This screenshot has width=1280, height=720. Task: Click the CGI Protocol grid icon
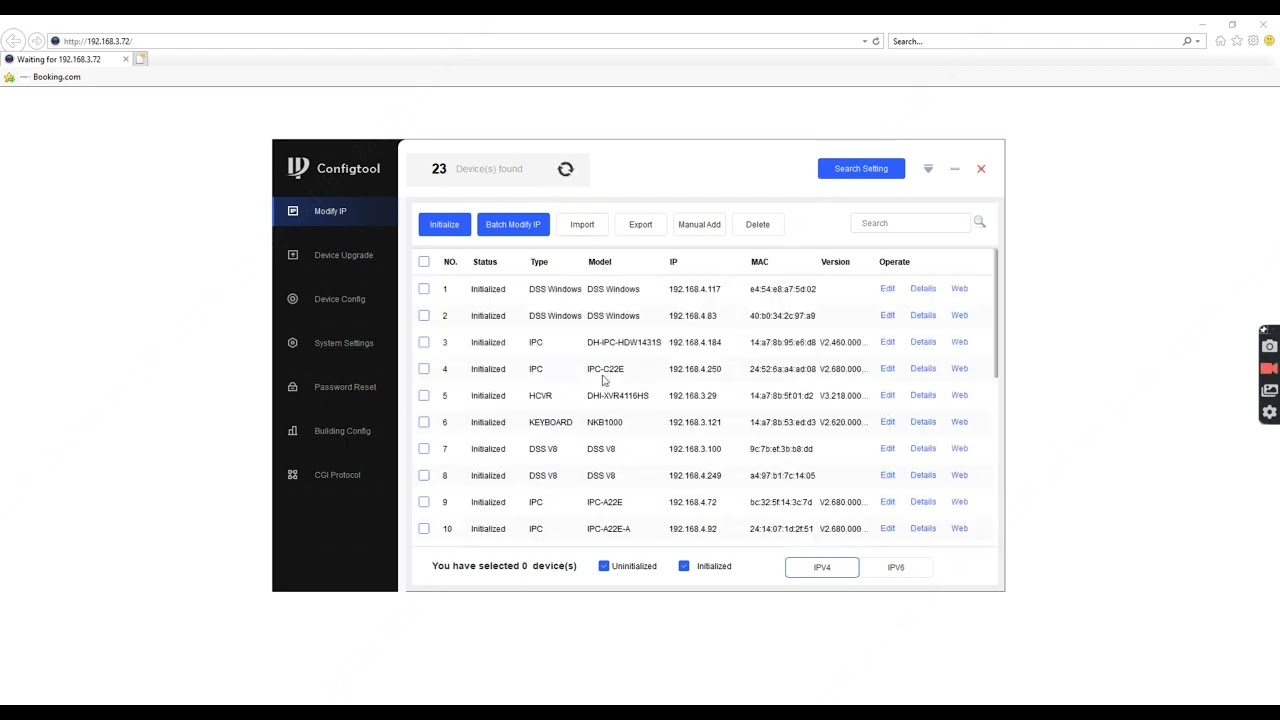point(293,475)
